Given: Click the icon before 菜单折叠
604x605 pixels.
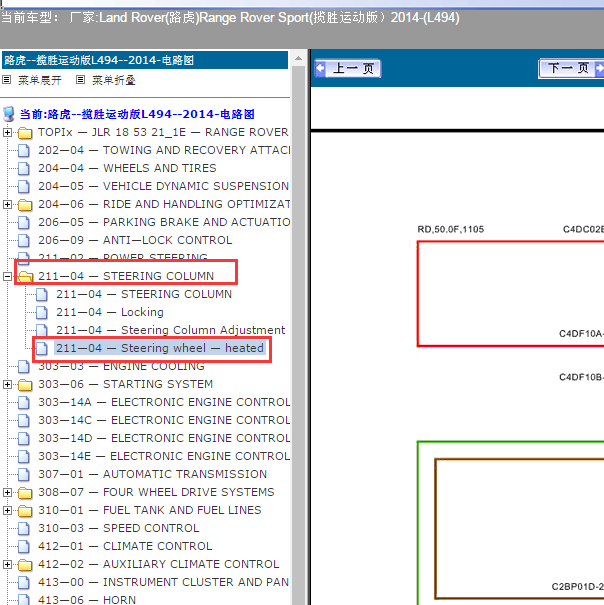Looking at the screenshot, I should pyautogui.click(x=80, y=80).
